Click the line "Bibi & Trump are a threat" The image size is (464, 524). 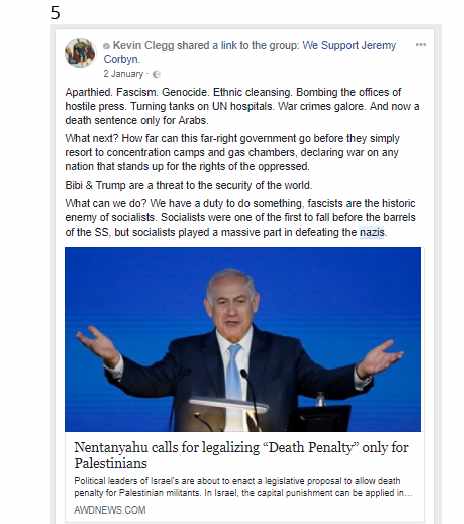coord(189,185)
